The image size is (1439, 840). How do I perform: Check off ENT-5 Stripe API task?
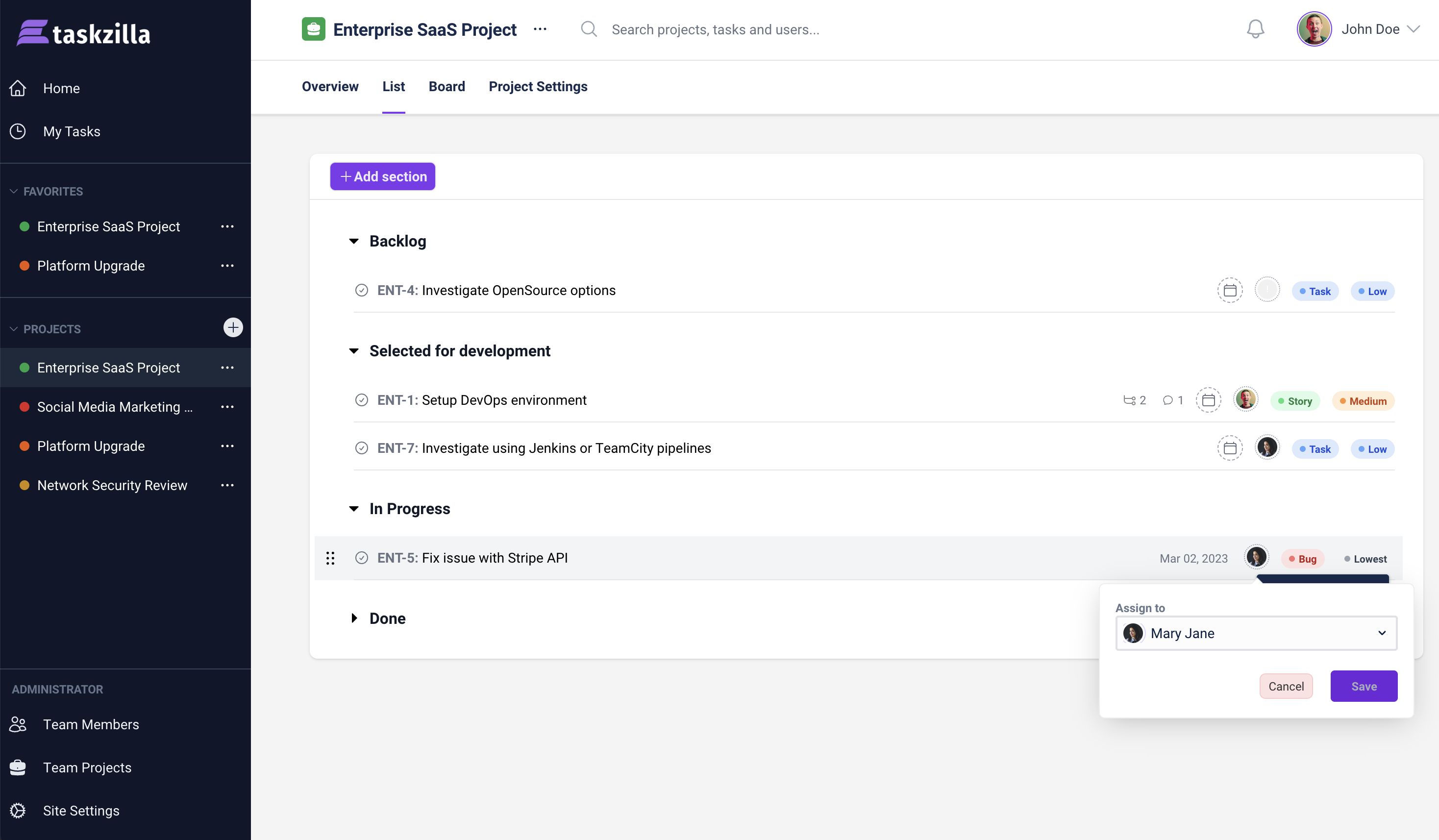pos(361,558)
